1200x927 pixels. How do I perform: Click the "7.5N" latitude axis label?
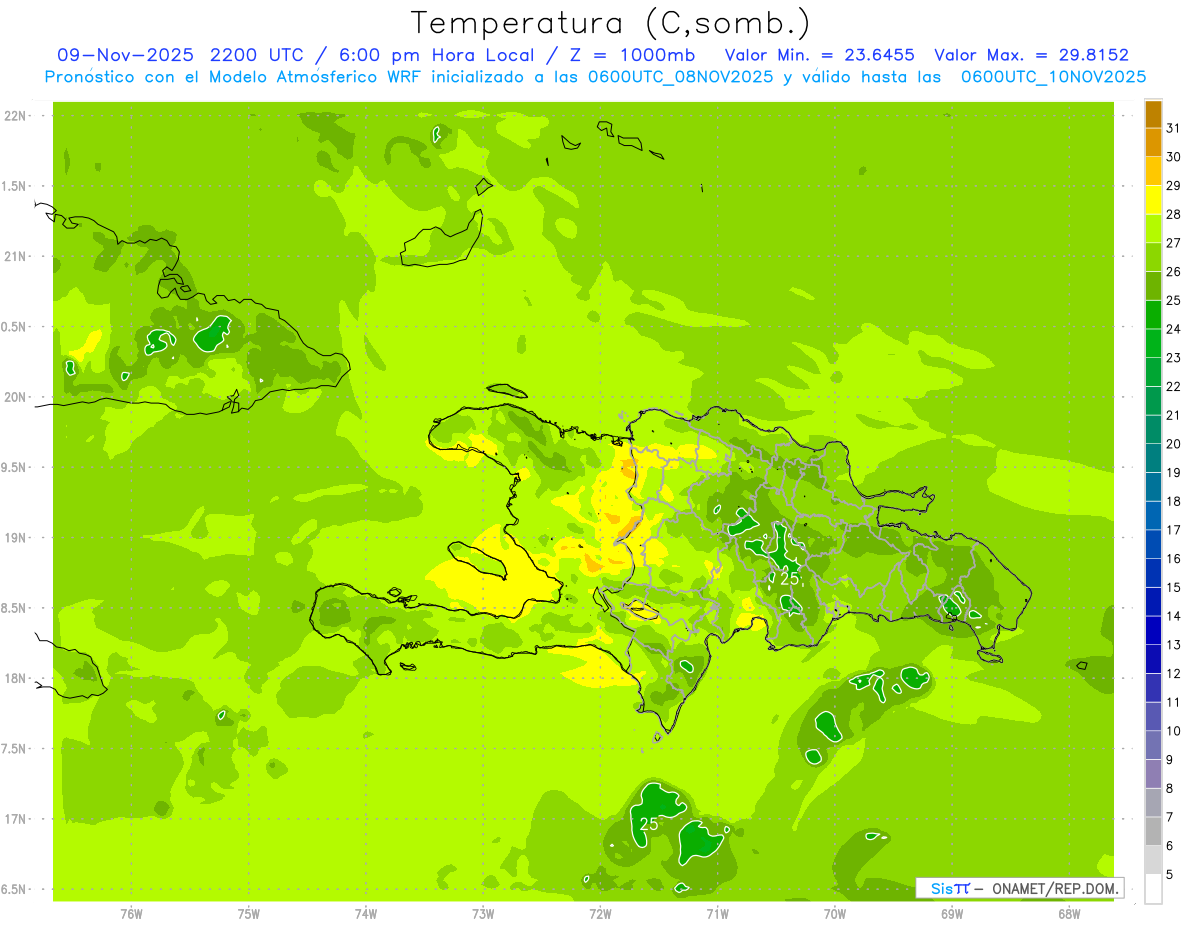pyautogui.click(x=15, y=748)
